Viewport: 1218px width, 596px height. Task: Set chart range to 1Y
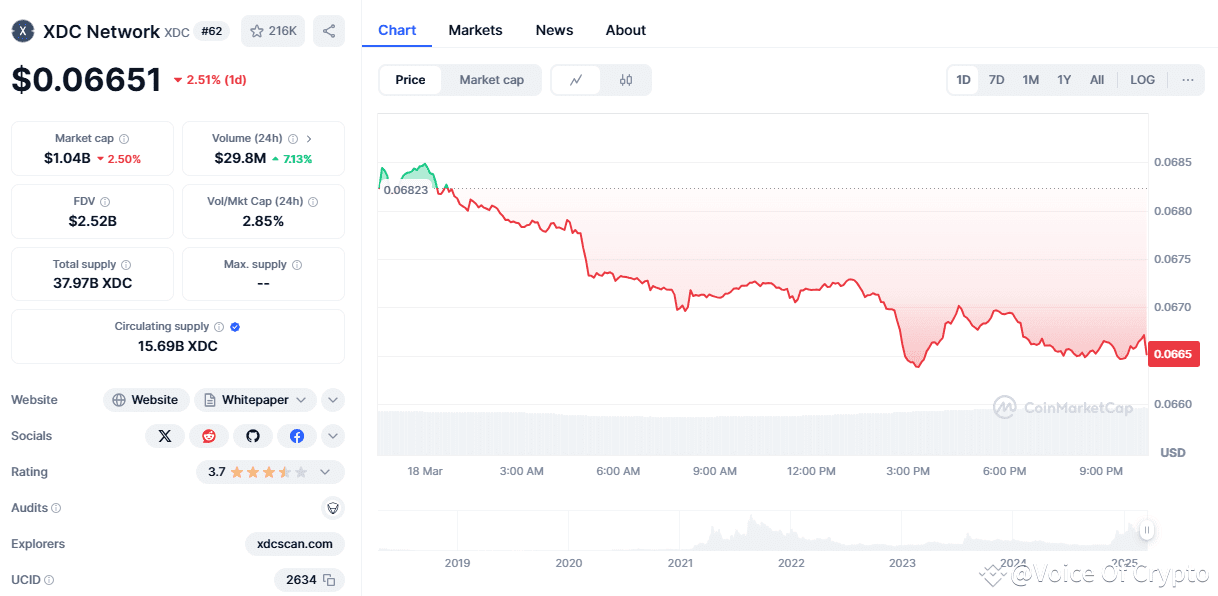pos(1064,80)
